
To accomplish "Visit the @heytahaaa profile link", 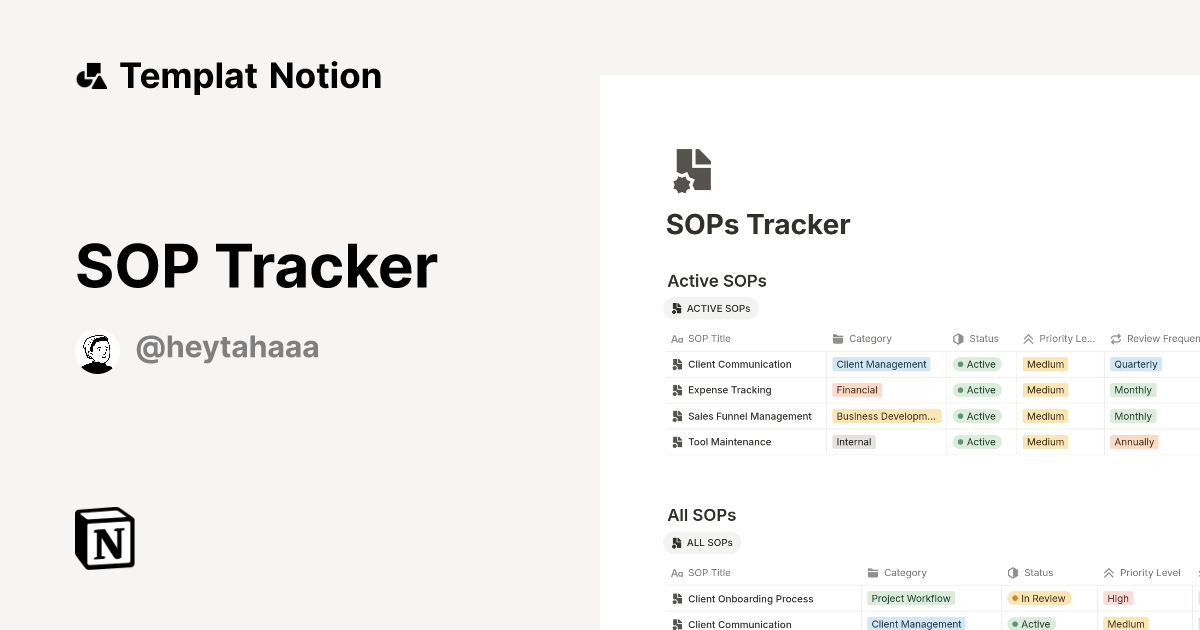I will [227, 345].
